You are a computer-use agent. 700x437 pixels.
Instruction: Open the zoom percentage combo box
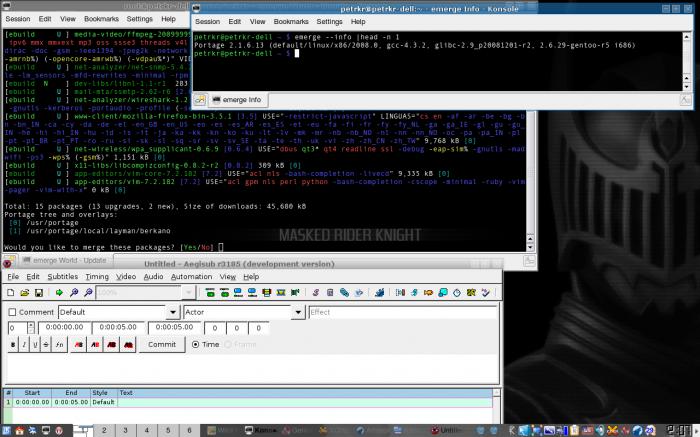tap(146, 292)
